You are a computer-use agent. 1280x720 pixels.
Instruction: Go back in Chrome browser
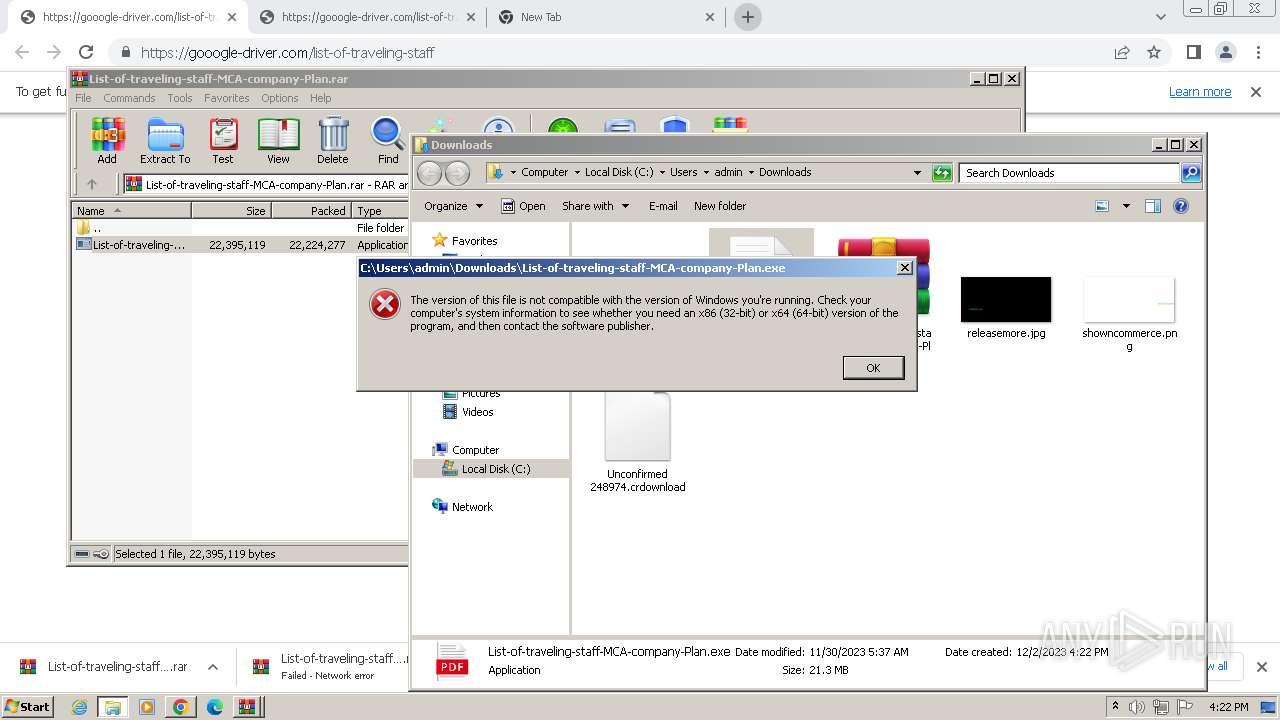22,53
